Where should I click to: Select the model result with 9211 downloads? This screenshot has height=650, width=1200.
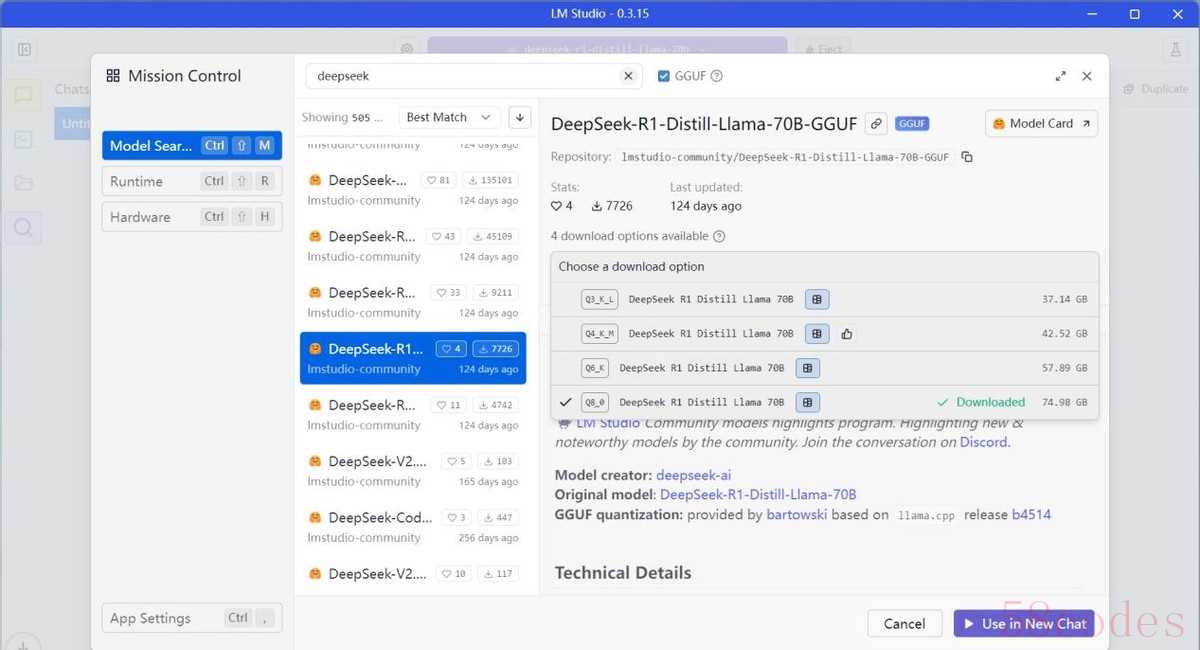pyautogui.click(x=413, y=302)
